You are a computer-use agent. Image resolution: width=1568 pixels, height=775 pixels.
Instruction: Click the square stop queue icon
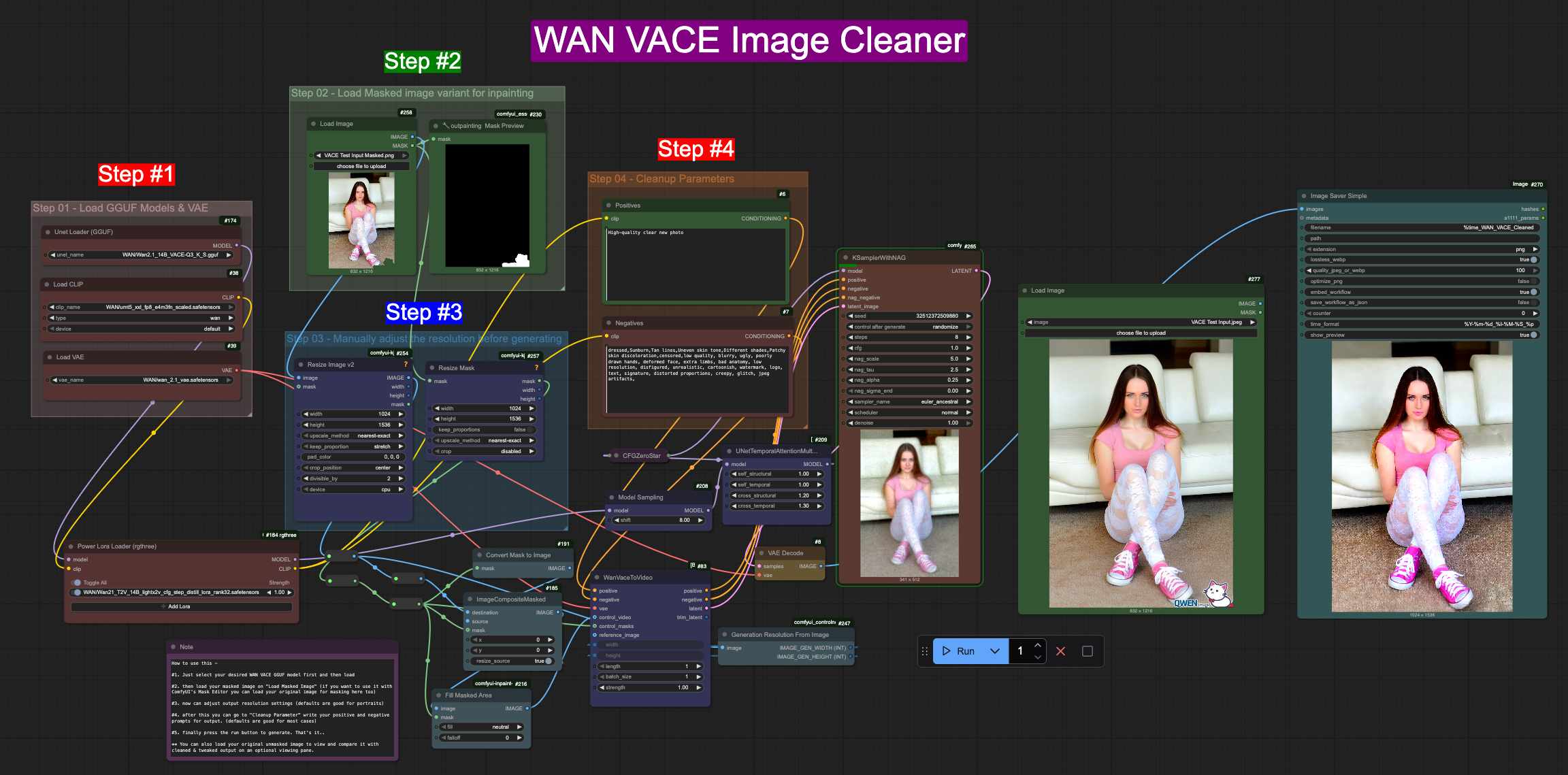(1088, 651)
